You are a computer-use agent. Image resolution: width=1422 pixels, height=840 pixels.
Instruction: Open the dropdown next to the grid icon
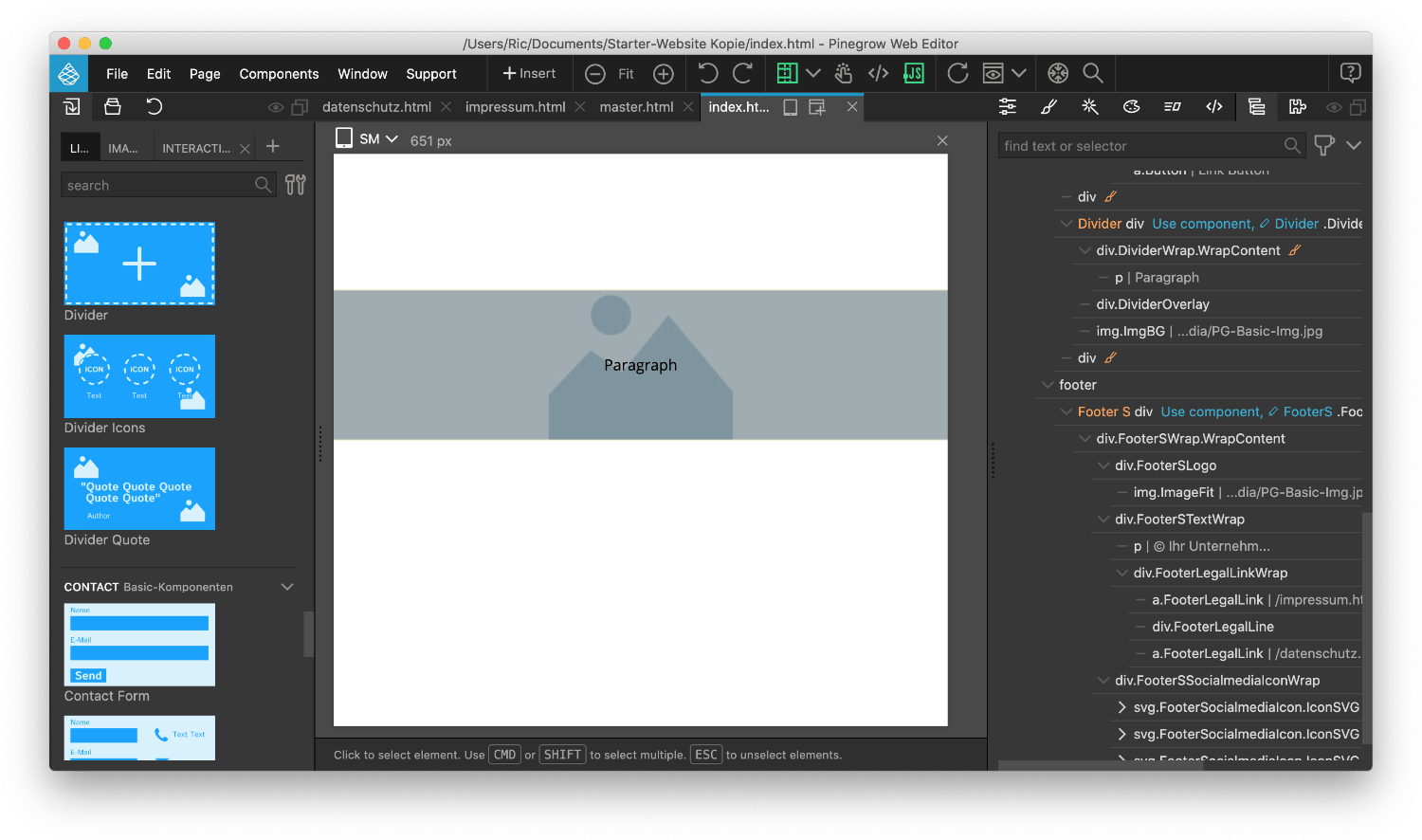(x=813, y=73)
